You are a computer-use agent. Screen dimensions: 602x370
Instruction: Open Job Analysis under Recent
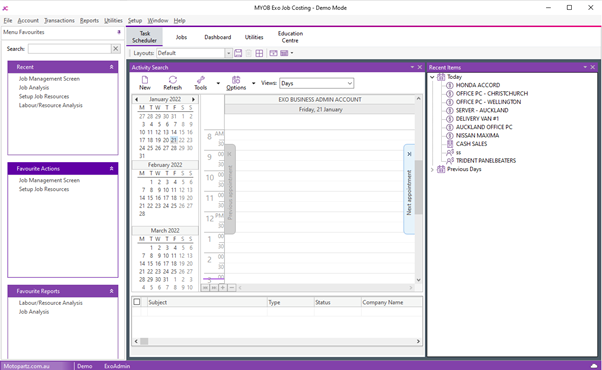(x=34, y=88)
